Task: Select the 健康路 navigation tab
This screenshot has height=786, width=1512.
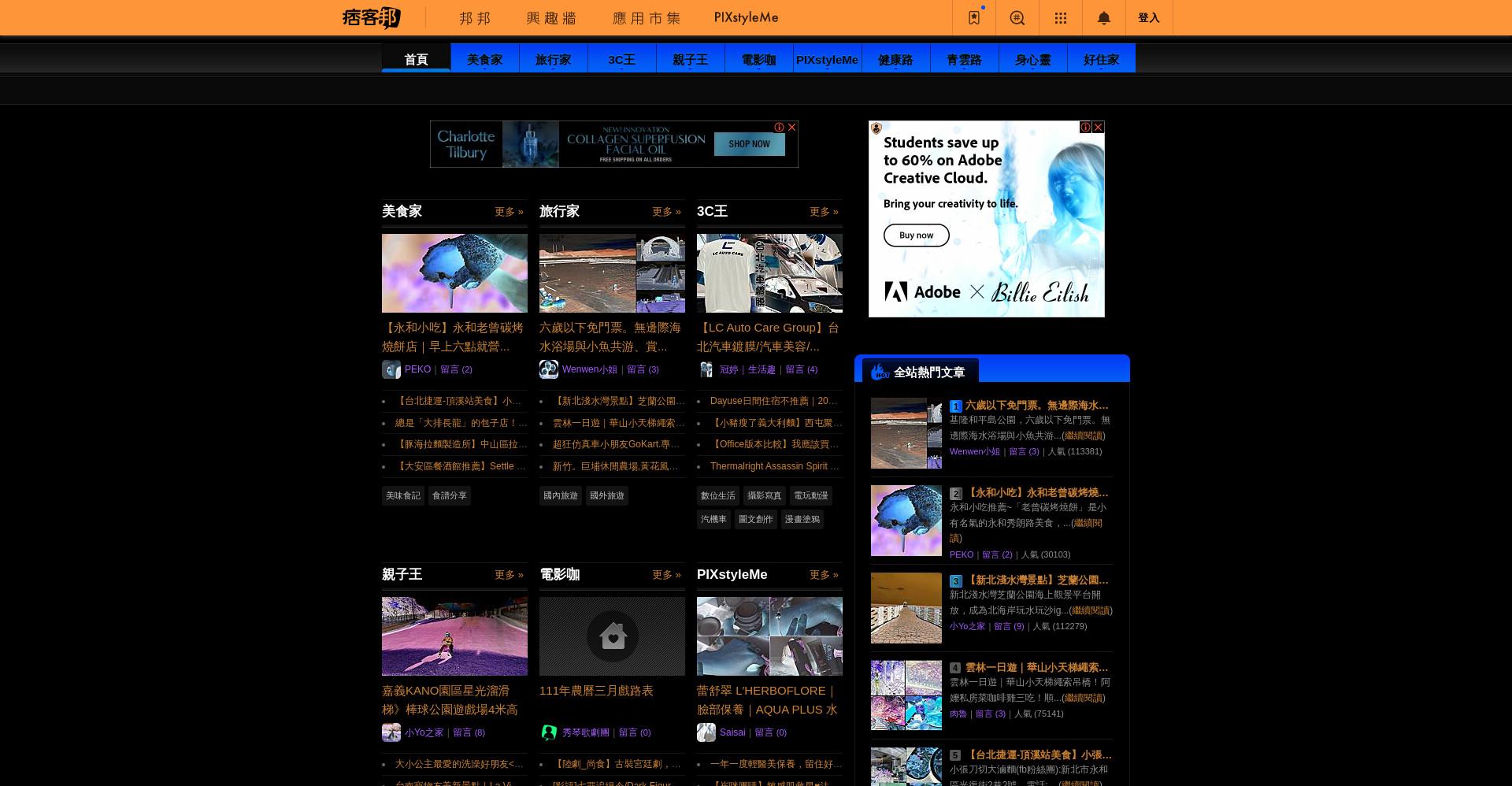Action: pos(895,59)
